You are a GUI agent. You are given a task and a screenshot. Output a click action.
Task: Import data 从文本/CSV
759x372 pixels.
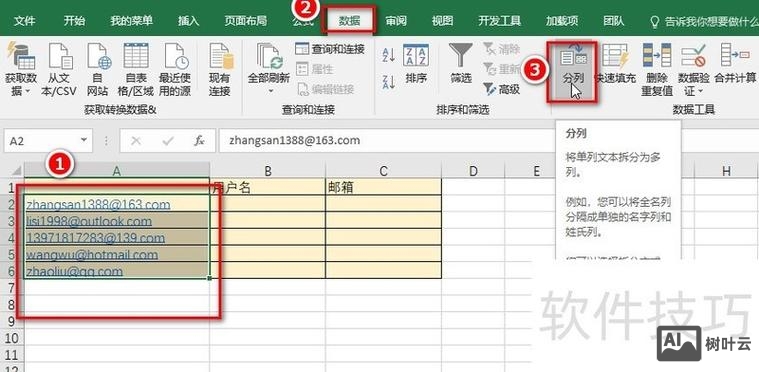(60, 70)
